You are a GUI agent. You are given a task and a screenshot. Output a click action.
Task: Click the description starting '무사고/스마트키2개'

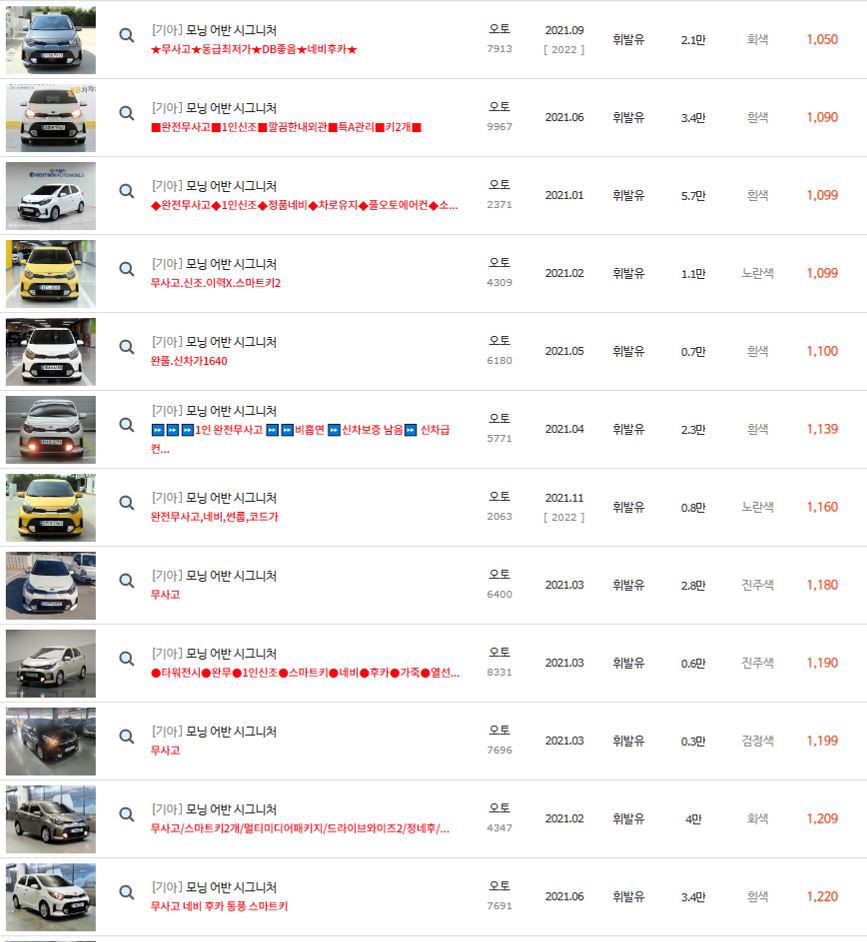300,828
